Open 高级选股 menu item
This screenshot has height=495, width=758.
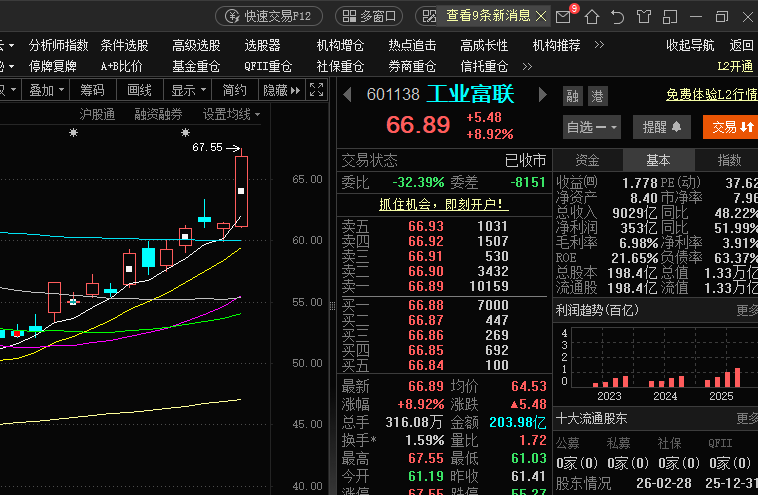click(196, 45)
